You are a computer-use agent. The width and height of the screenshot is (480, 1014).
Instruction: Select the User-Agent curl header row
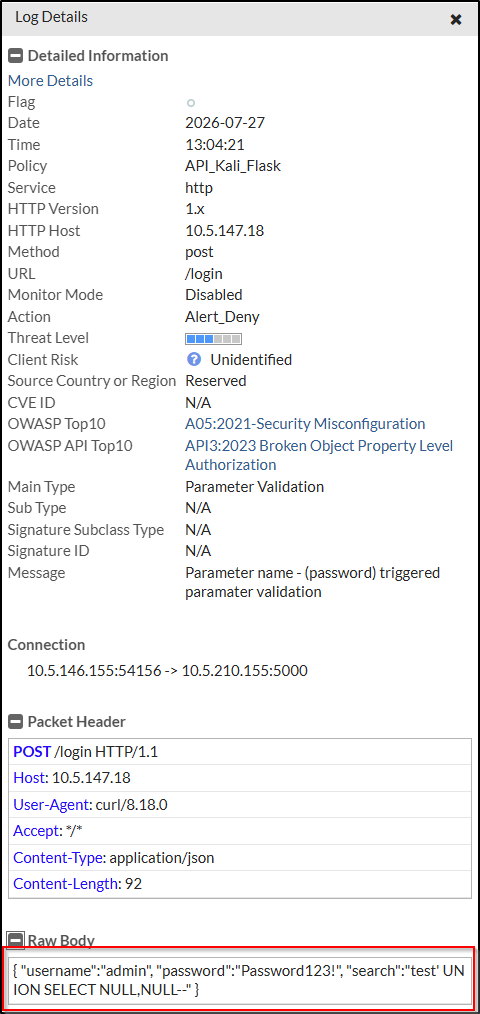(239, 805)
